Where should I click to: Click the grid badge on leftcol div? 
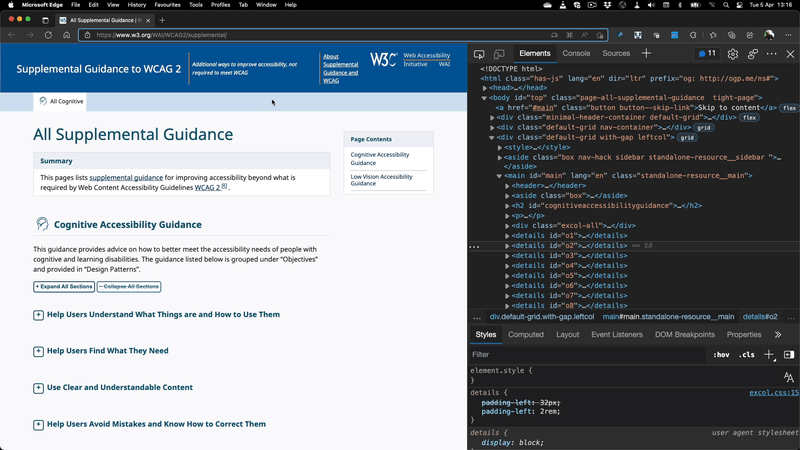687,138
